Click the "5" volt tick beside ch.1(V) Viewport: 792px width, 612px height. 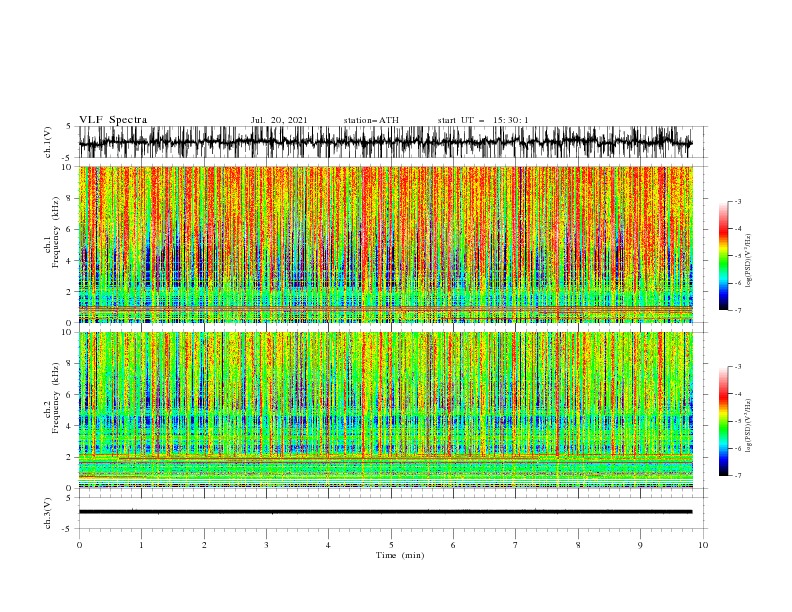[x=69, y=126]
